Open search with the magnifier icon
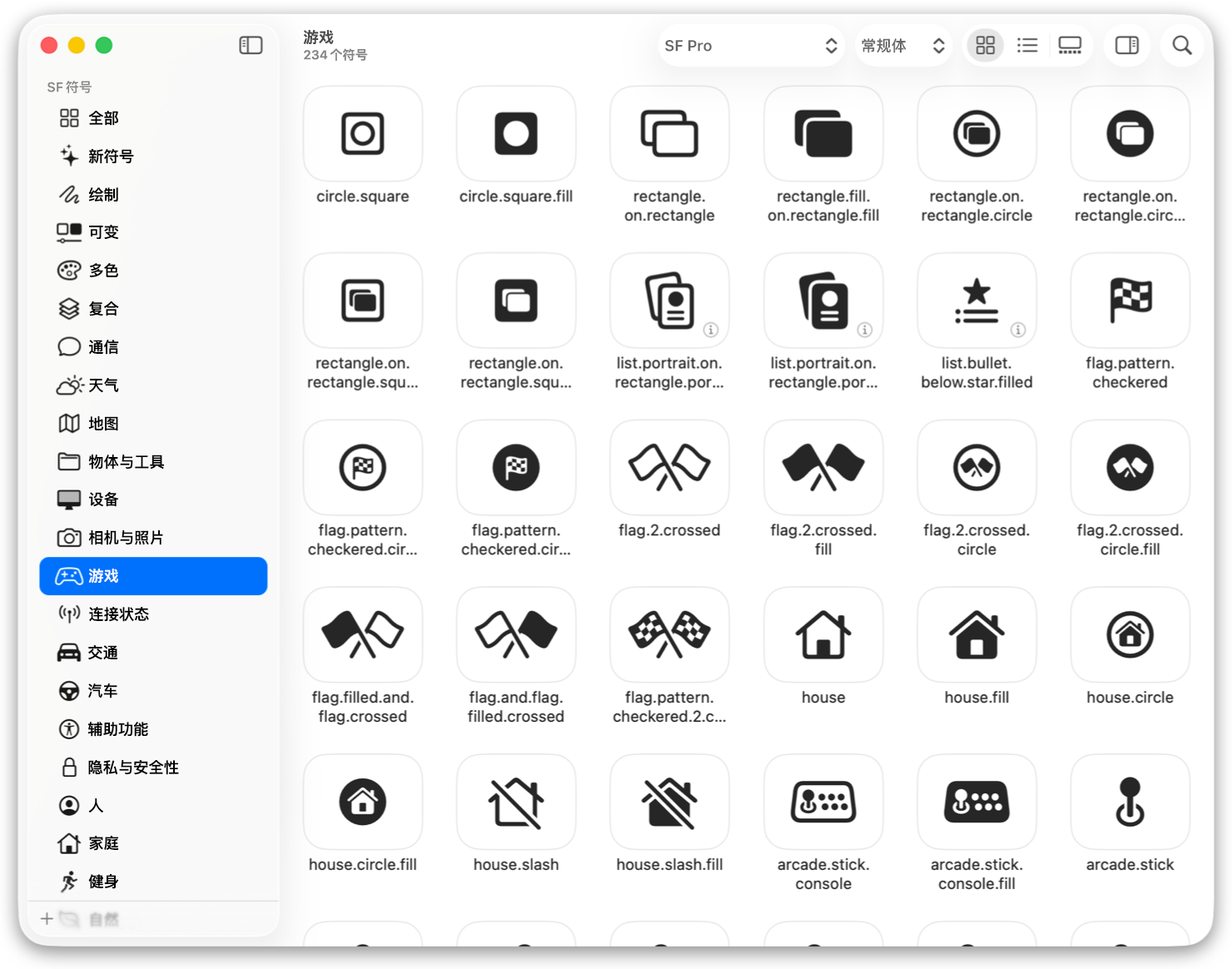Image resolution: width=1232 pixels, height=969 pixels. [x=1181, y=45]
